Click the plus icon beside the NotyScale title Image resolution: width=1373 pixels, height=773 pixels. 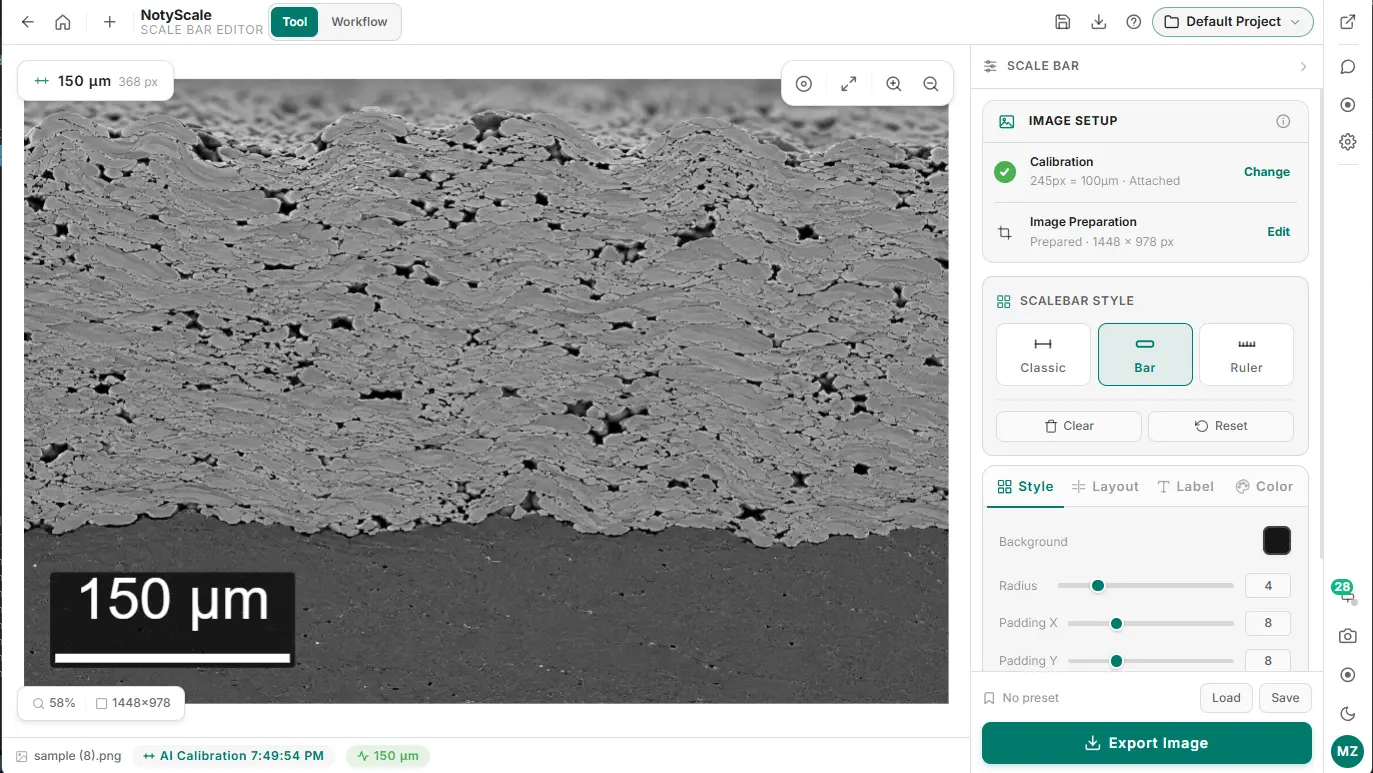[x=110, y=22]
